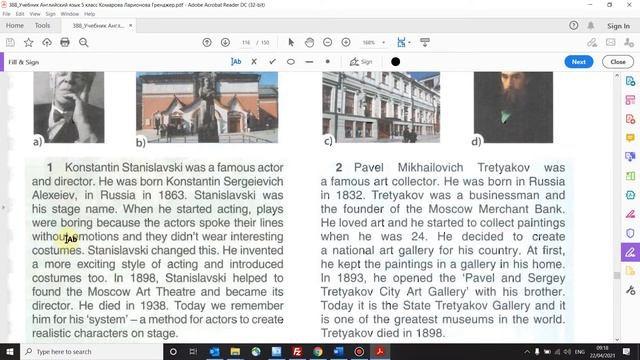Zoom in with the plus icon

coord(346,42)
